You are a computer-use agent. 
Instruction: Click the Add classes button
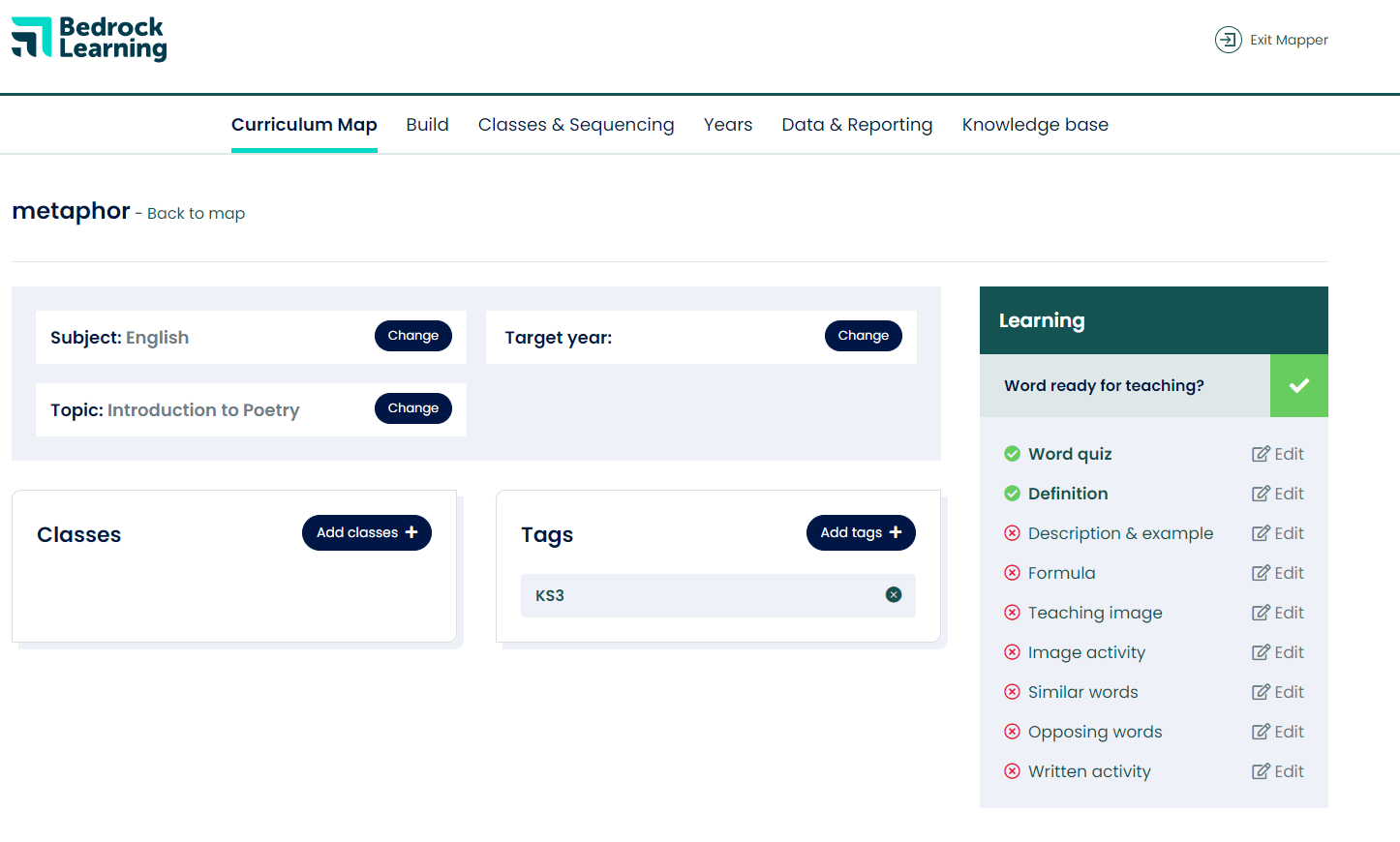click(x=367, y=532)
